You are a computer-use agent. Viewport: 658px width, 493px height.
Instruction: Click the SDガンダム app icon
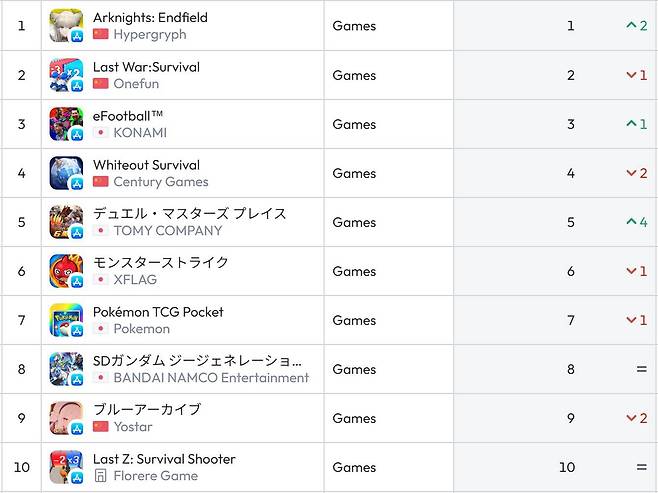click(66, 369)
